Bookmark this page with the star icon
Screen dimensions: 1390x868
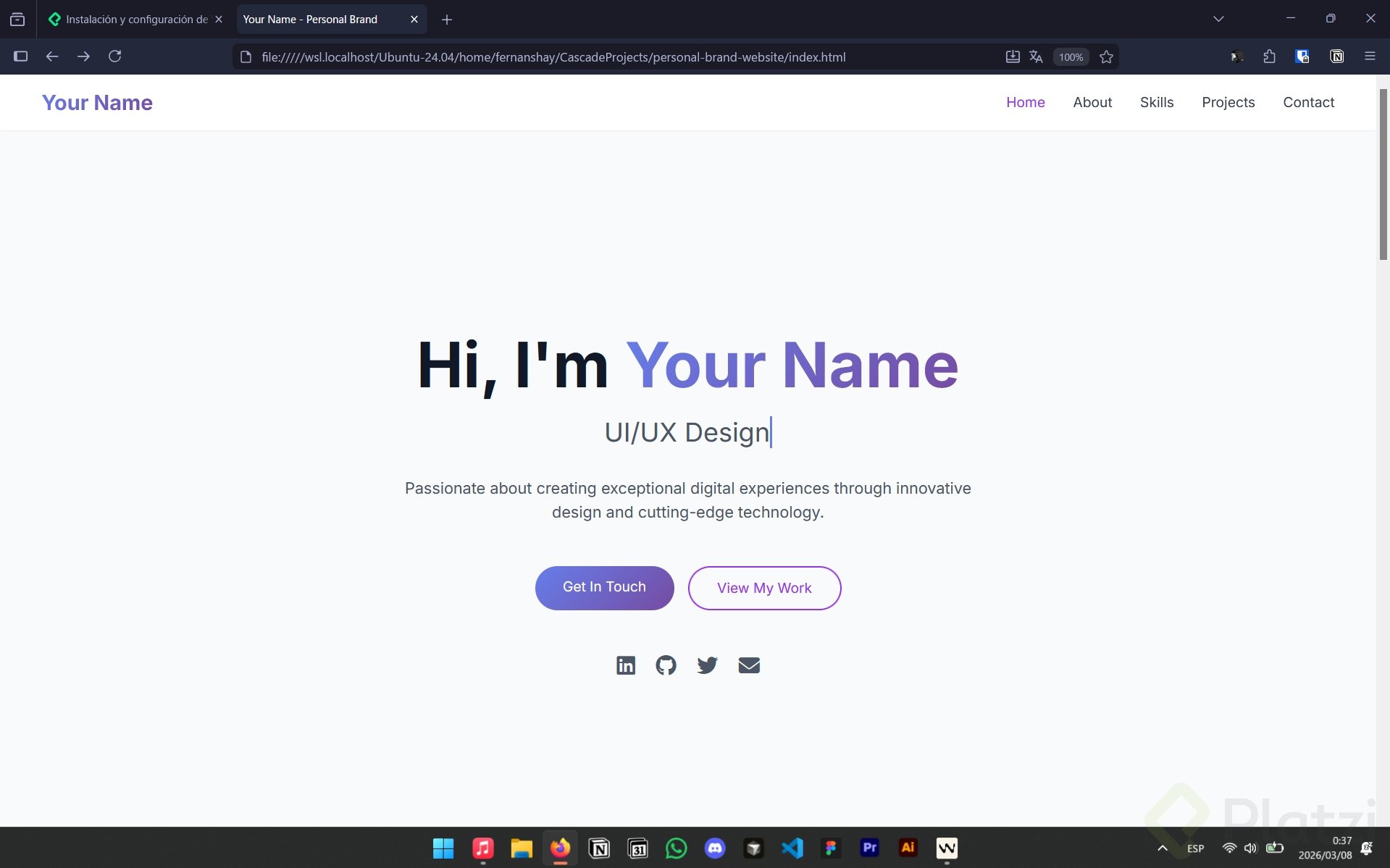[x=1106, y=56]
